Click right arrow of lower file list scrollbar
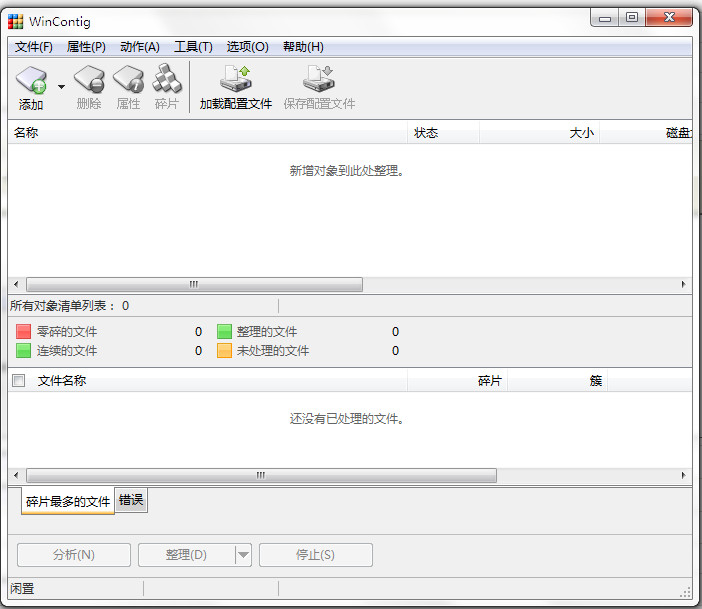Viewport: 702px width, 609px height. coord(683,475)
